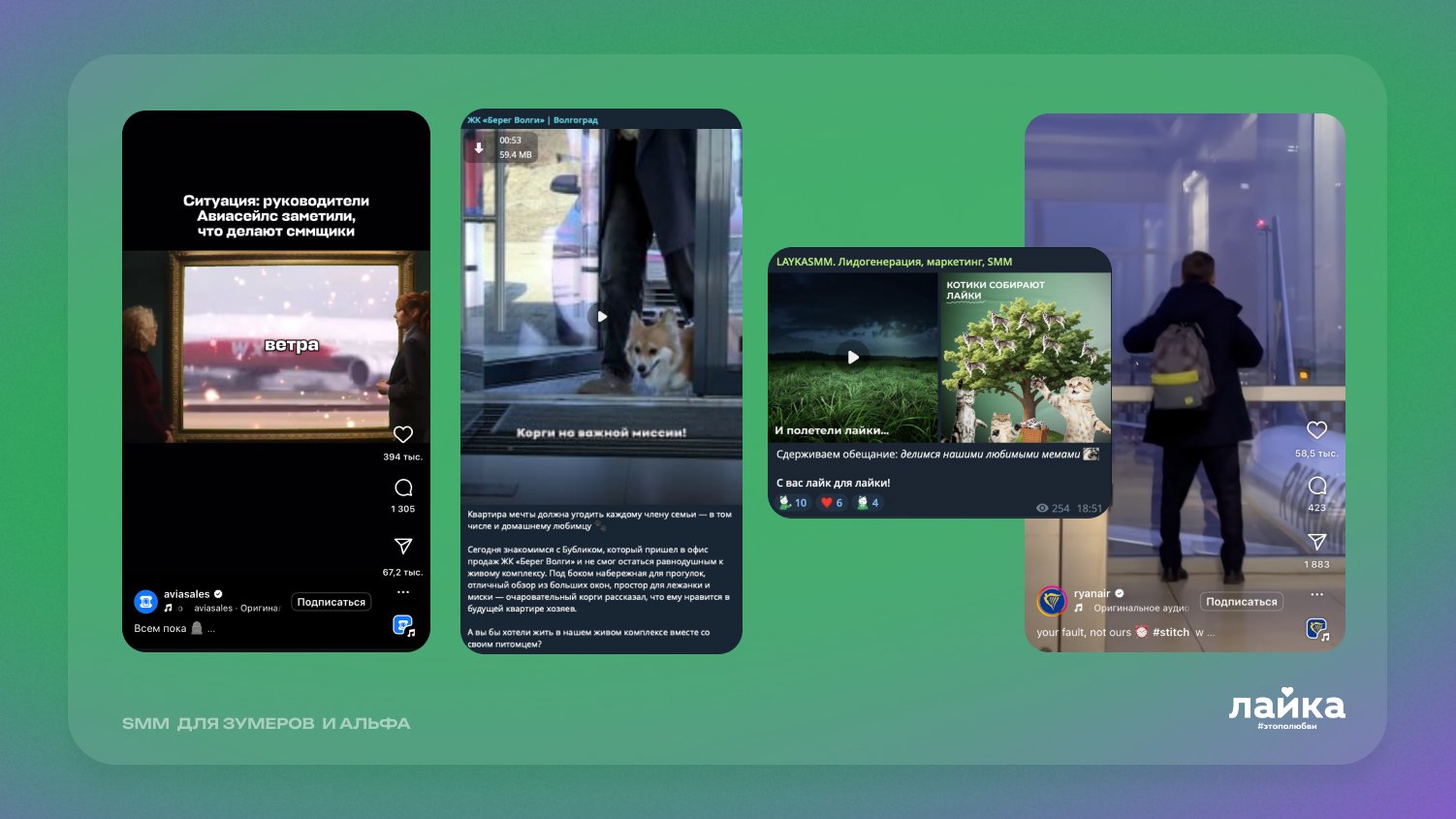
Task: Like the ryanair video with the heart icon
Action: click(x=1316, y=430)
